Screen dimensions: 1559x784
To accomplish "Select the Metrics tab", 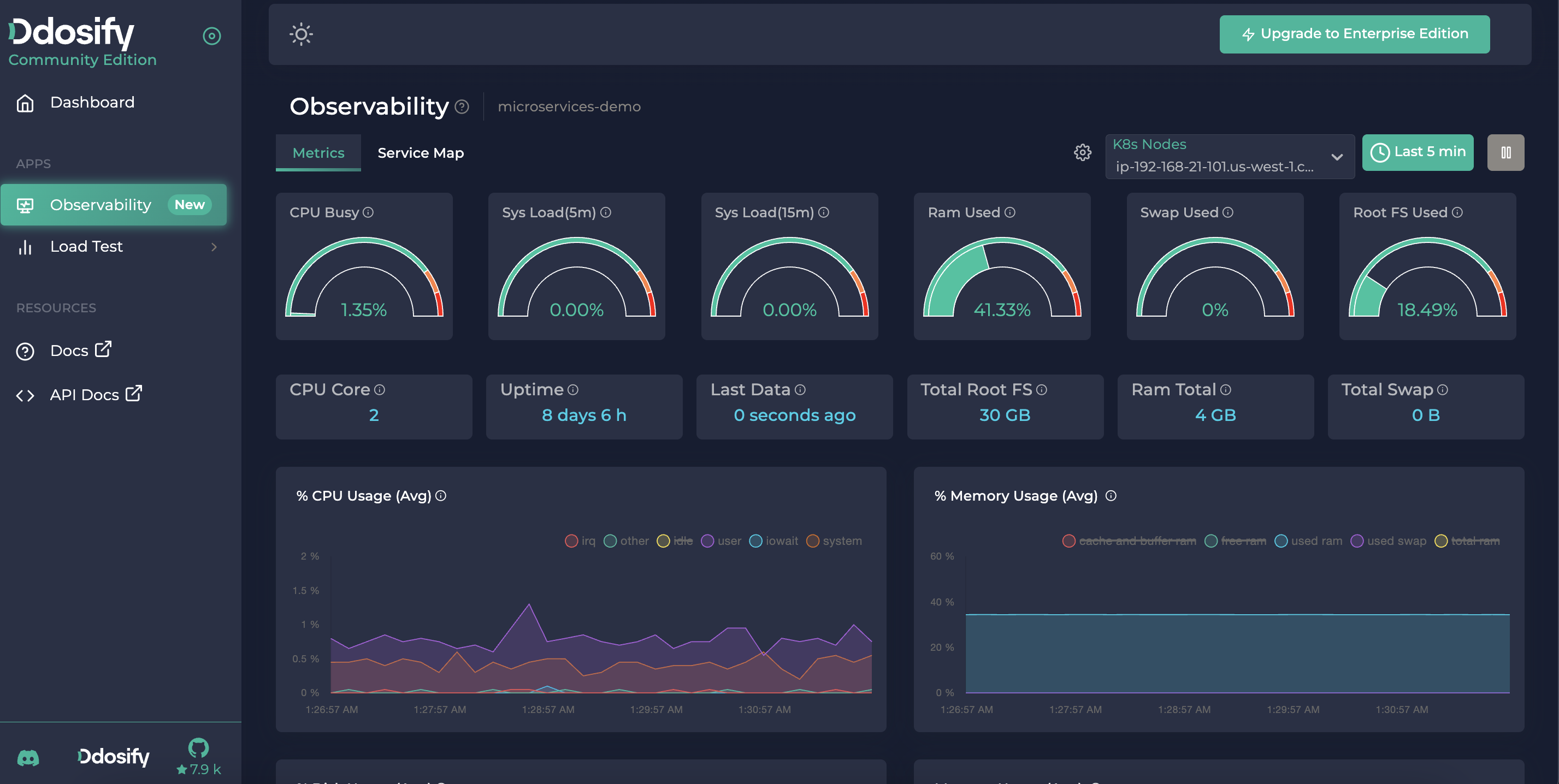I will (318, 152).
